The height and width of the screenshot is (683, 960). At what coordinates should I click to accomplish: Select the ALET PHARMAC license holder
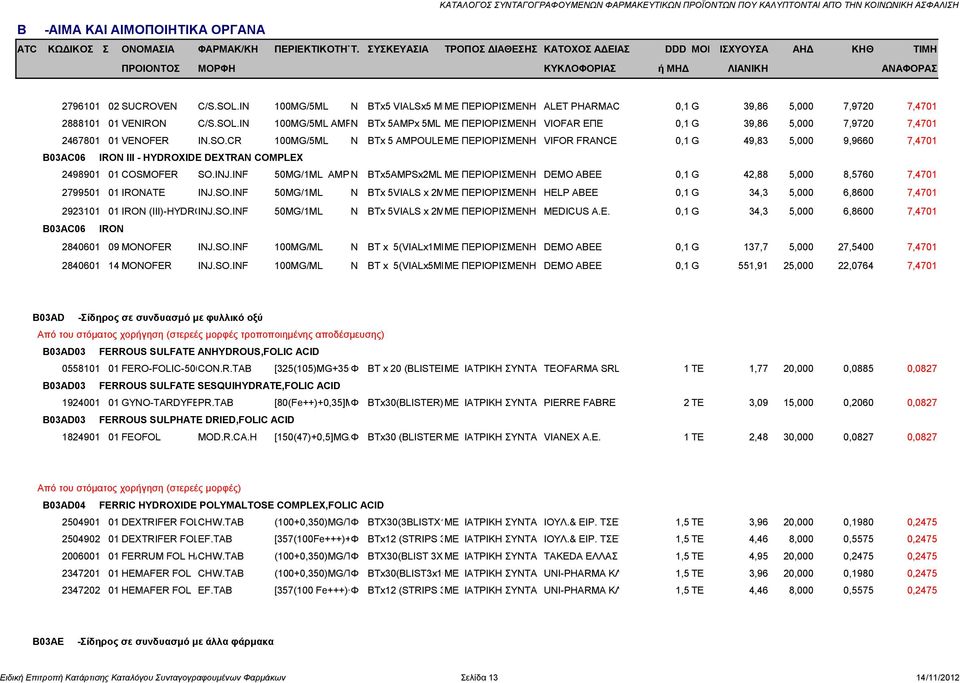(x=582, y=106)
